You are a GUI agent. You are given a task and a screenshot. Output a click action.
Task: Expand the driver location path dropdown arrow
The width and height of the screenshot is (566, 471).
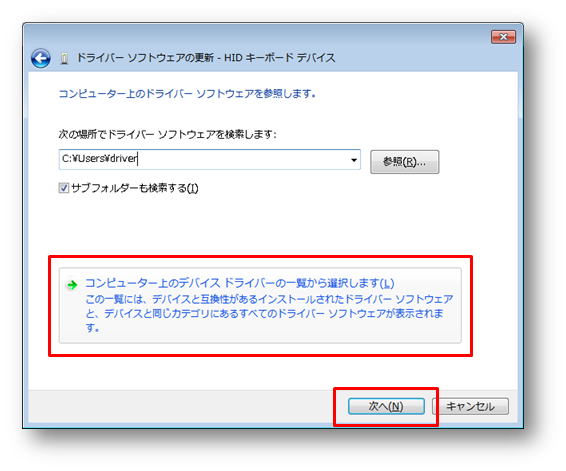click(x=354, y=160)
